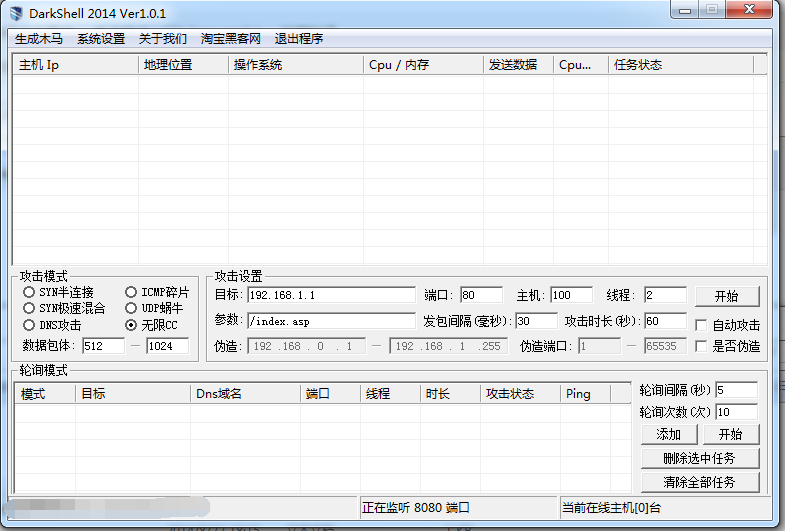Click the 当前在线主机[0]台 status text
This screenshot has height=531, width=785.
click(611, 507)
